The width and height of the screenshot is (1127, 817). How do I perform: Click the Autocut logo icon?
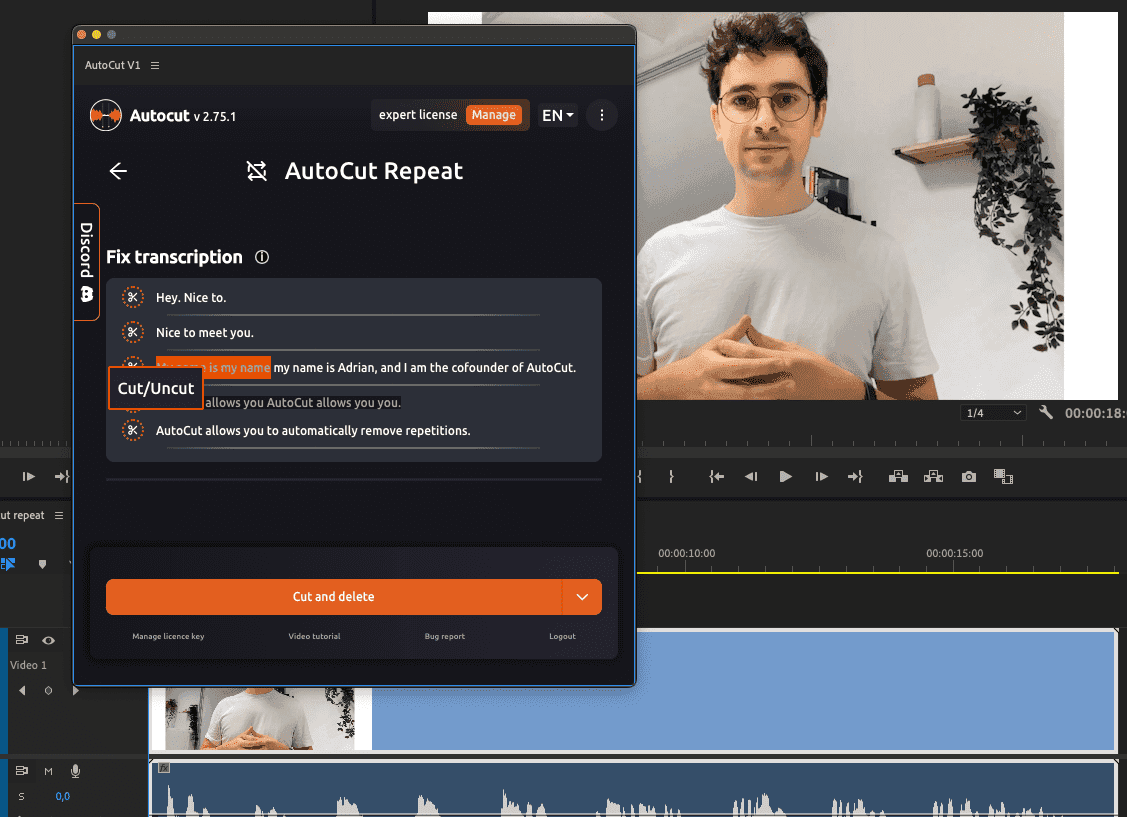(106, 116)
